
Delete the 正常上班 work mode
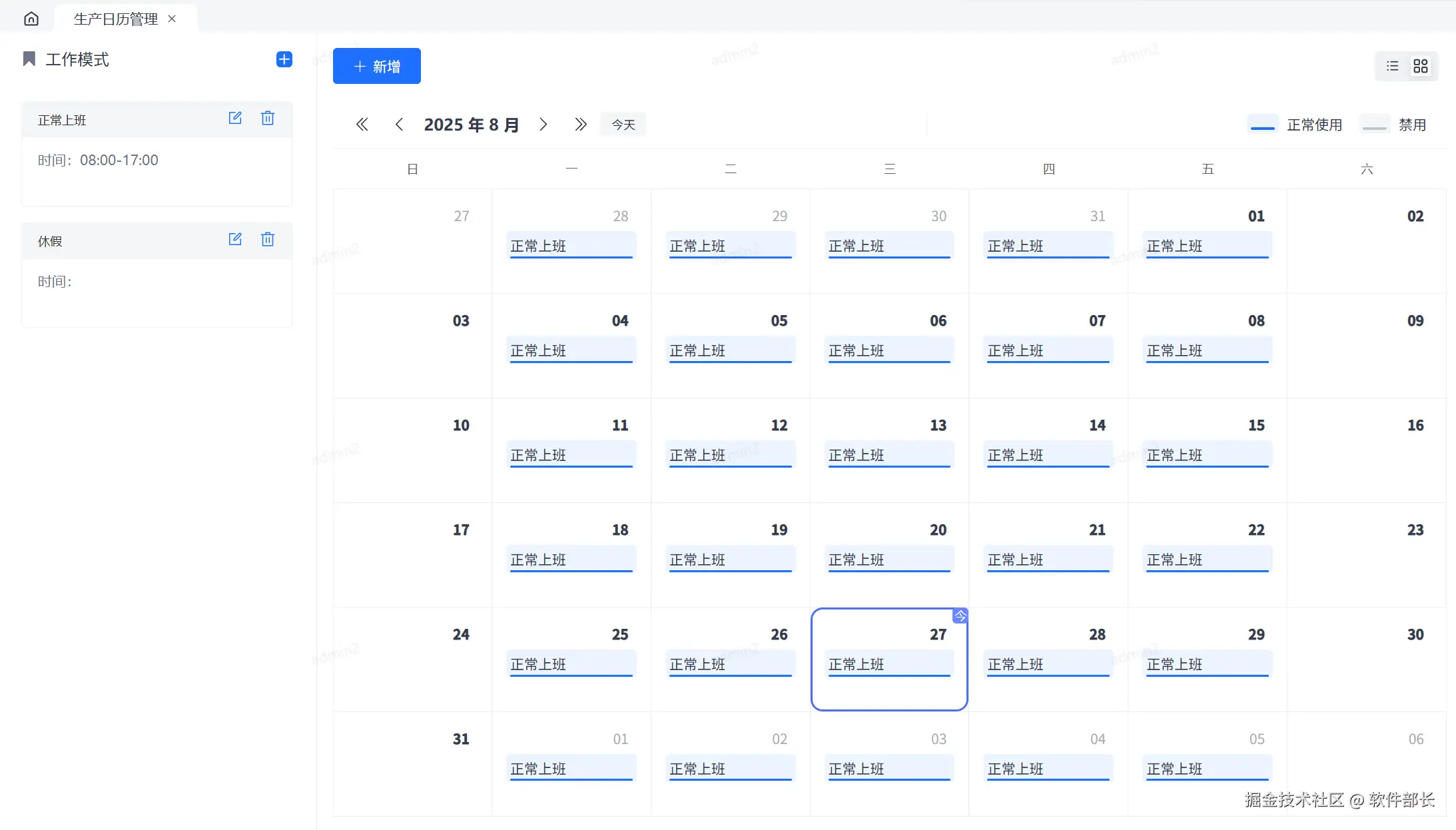tap(268, 119)
